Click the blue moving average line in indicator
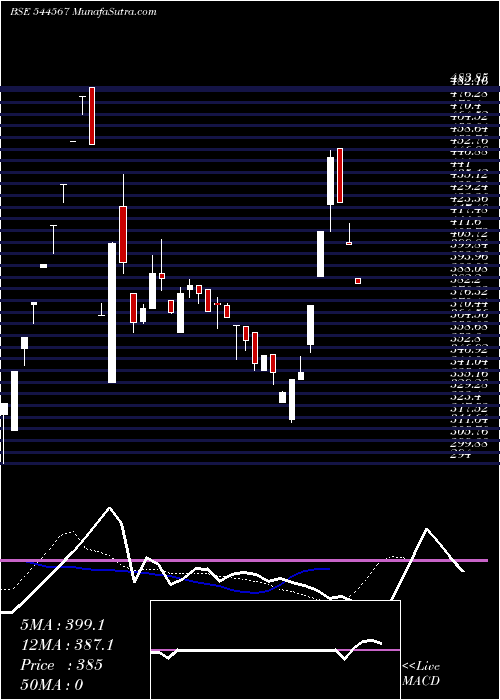The width and height of the screenshot is (500, 700). [179, 579]
